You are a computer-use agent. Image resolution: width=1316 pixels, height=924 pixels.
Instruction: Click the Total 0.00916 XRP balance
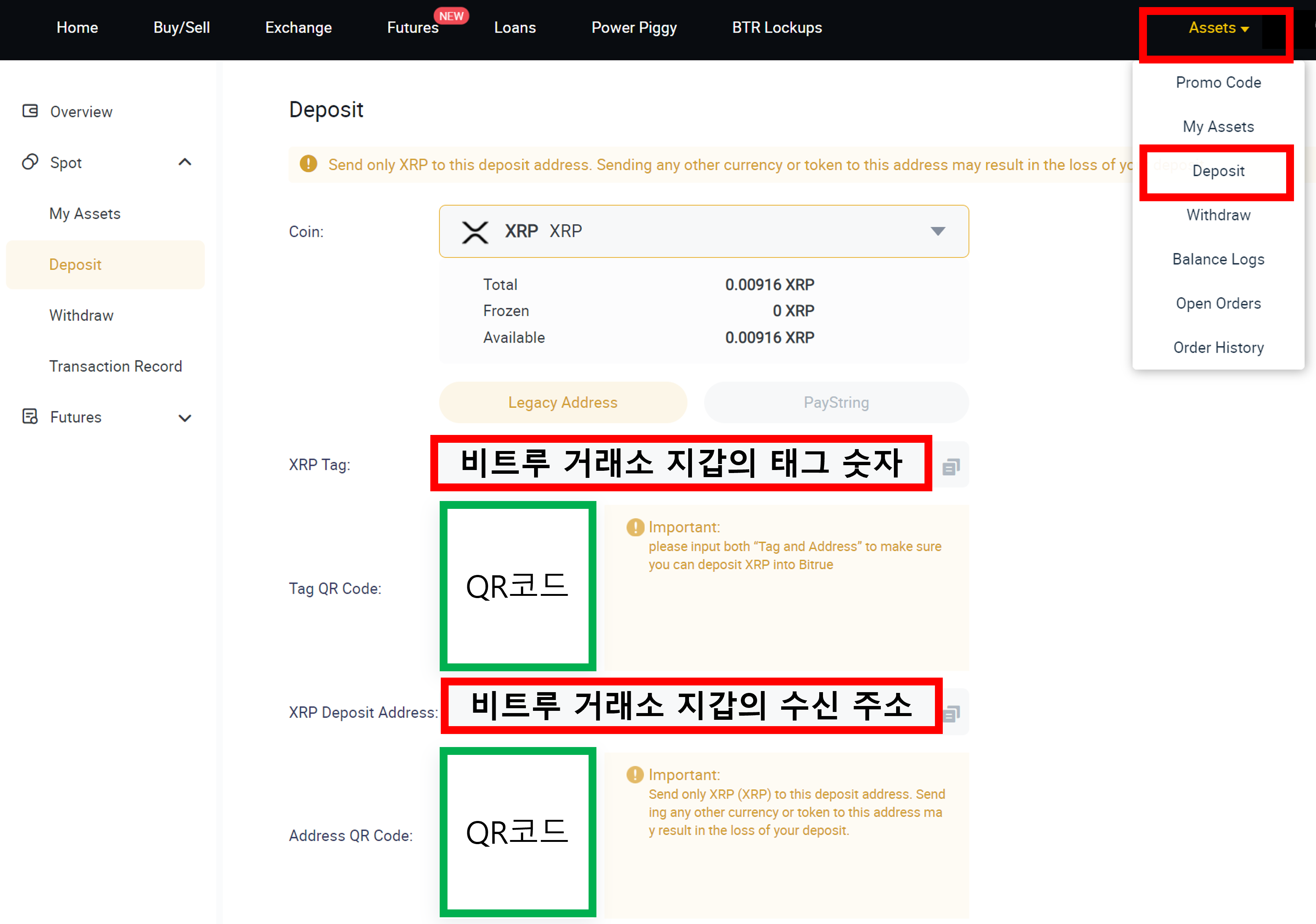click(x=769, y=284)
